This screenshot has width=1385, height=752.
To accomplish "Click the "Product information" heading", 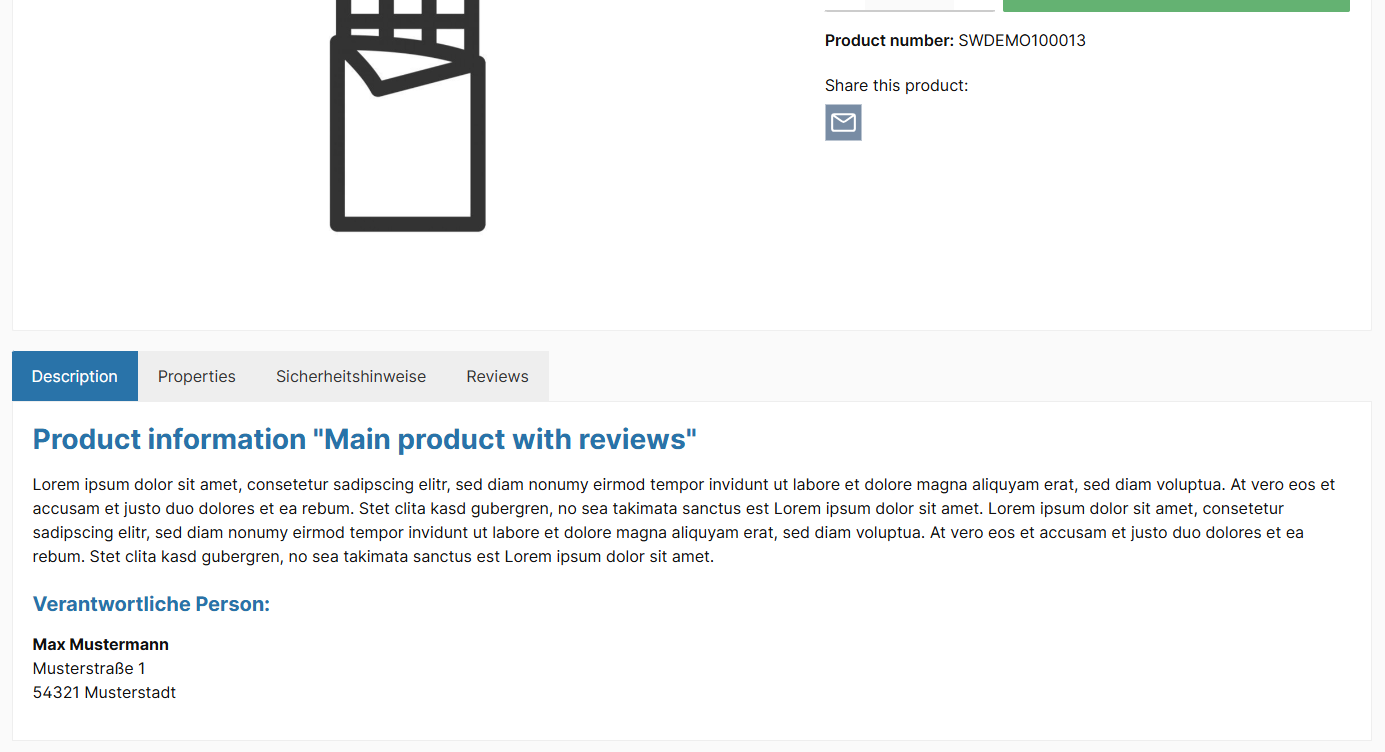I will [364, 439].
